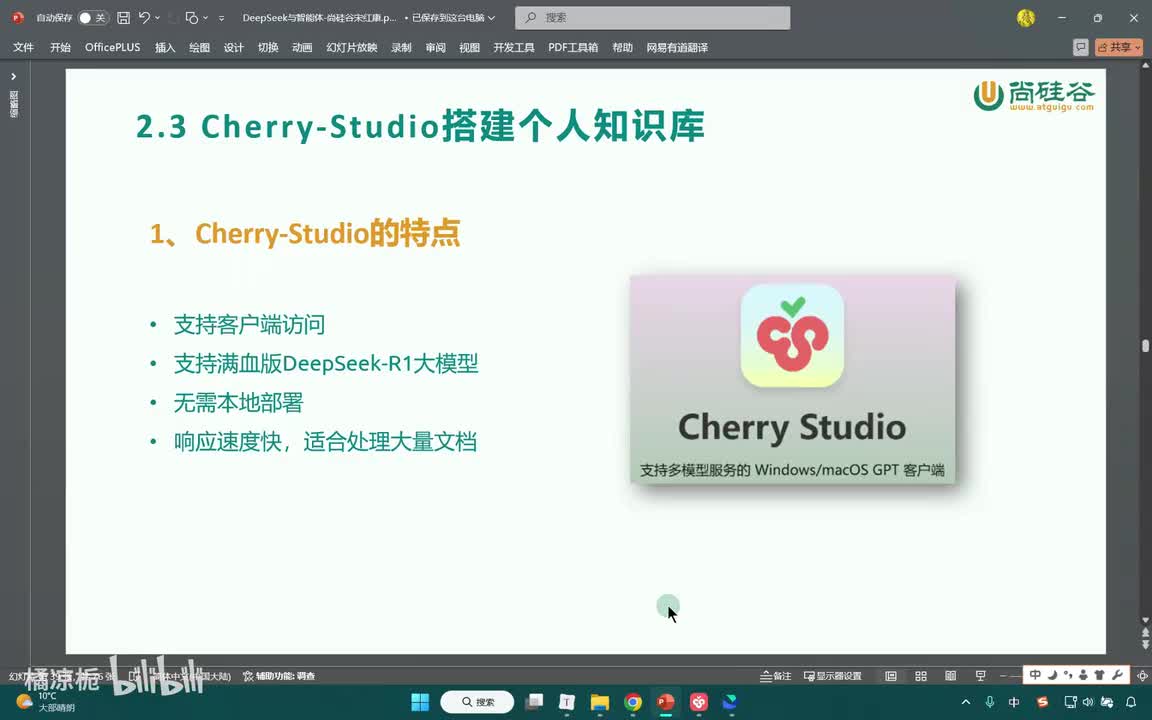Open the Undo history dropdown arrow
This screenshot has height=720, width=1152.
tap(157, 18)
